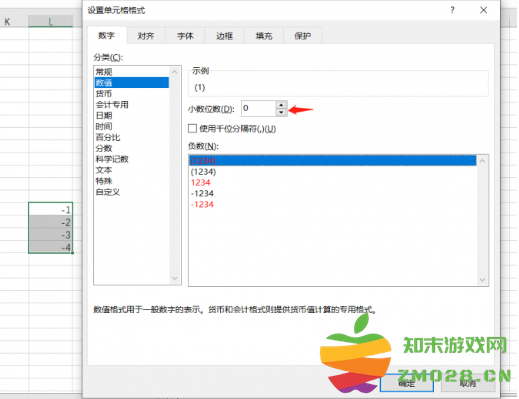The height and width of the screenshot is (399, 519).
Task: Choose the 货币 category
Action: [x=132, y=94]
